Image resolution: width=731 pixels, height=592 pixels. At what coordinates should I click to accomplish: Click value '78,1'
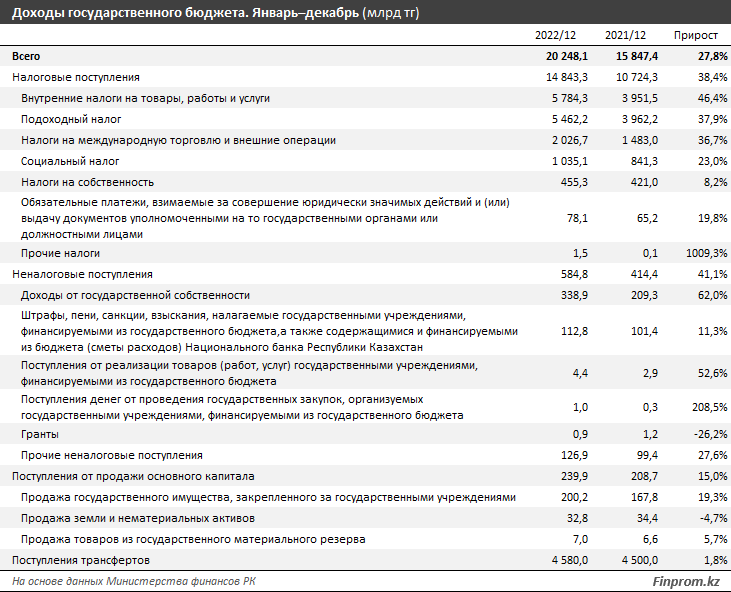tap(577, 218)
